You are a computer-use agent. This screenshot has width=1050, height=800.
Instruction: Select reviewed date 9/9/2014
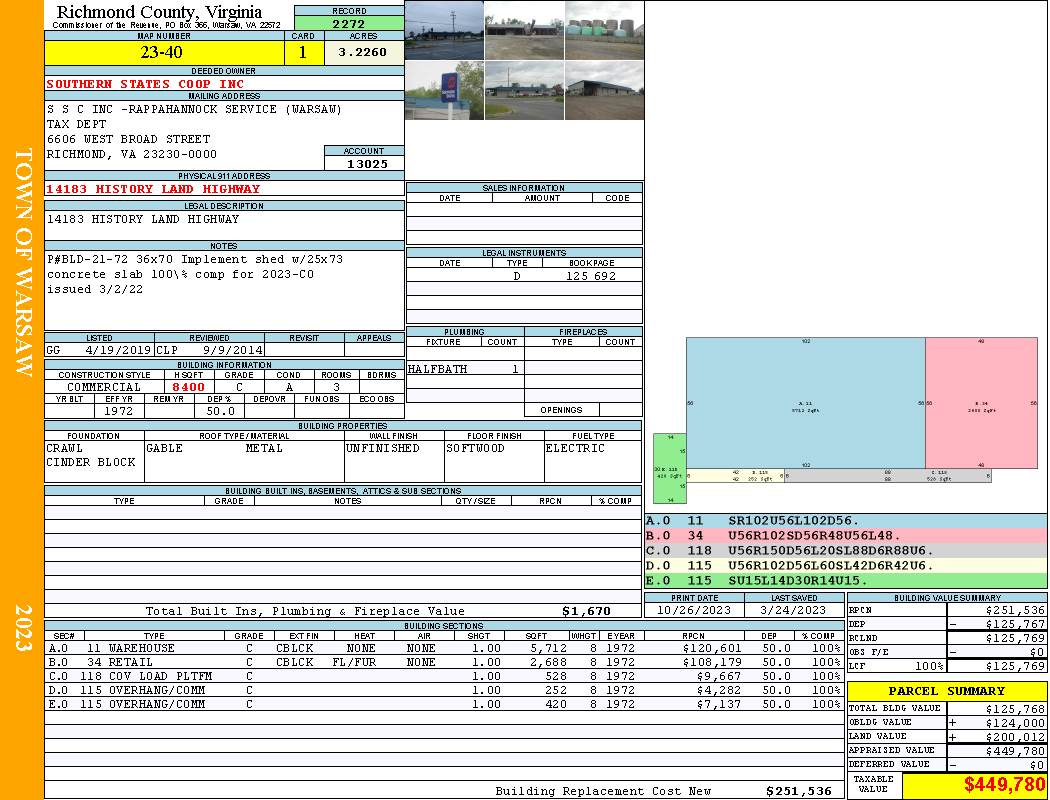232,349
